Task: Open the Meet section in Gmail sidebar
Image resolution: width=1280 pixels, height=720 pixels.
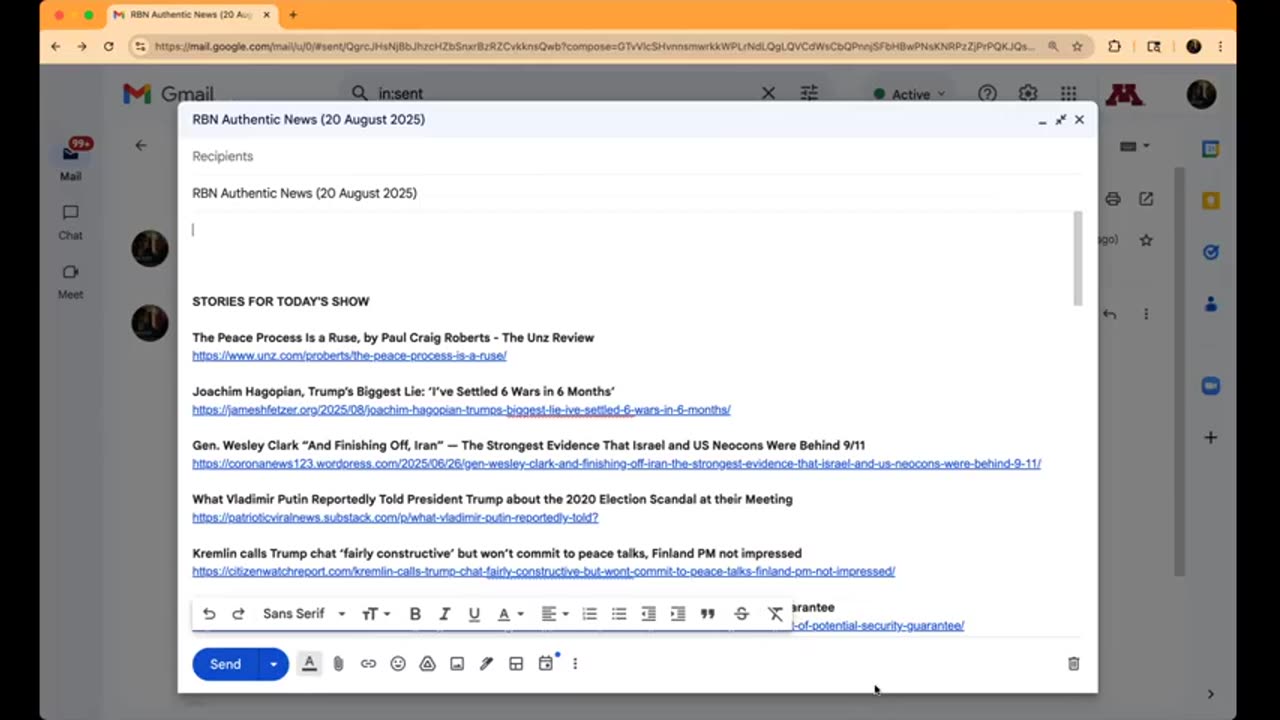Action: click(70, 282)
